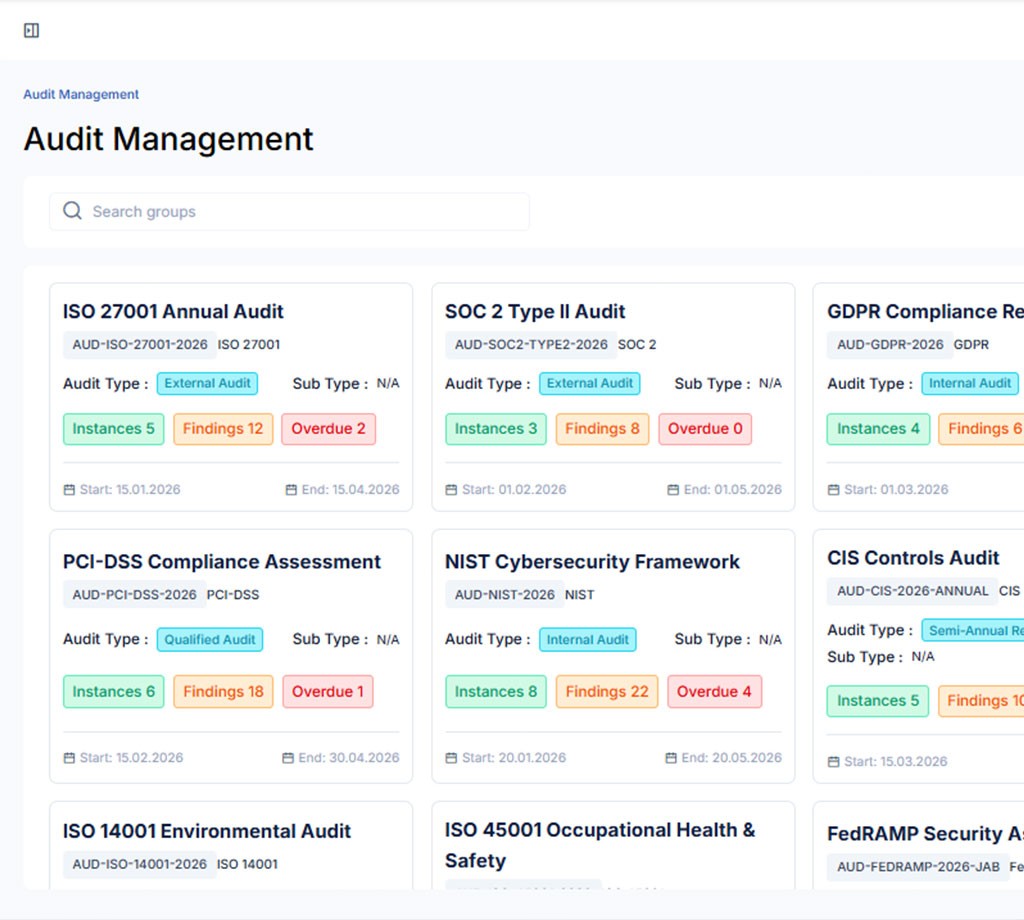Click the 'SOC 2' framework label
Screen dimensions: 1024x920
coord(637,345)
